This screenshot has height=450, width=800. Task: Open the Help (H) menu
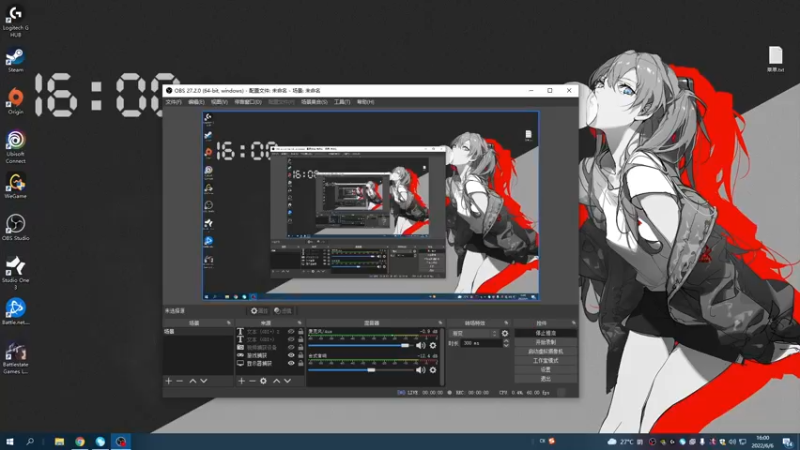point(365,102)
